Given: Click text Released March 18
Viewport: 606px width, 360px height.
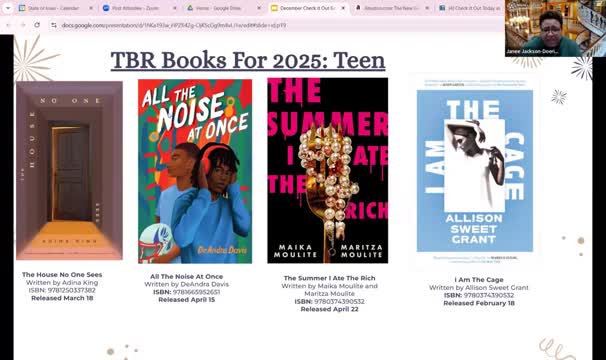Looking at the screenshot, I should pos(62,298).
